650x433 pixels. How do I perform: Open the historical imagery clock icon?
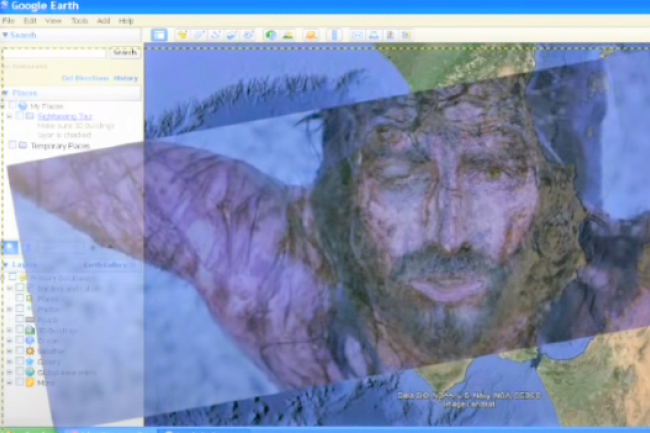(271, 35)
